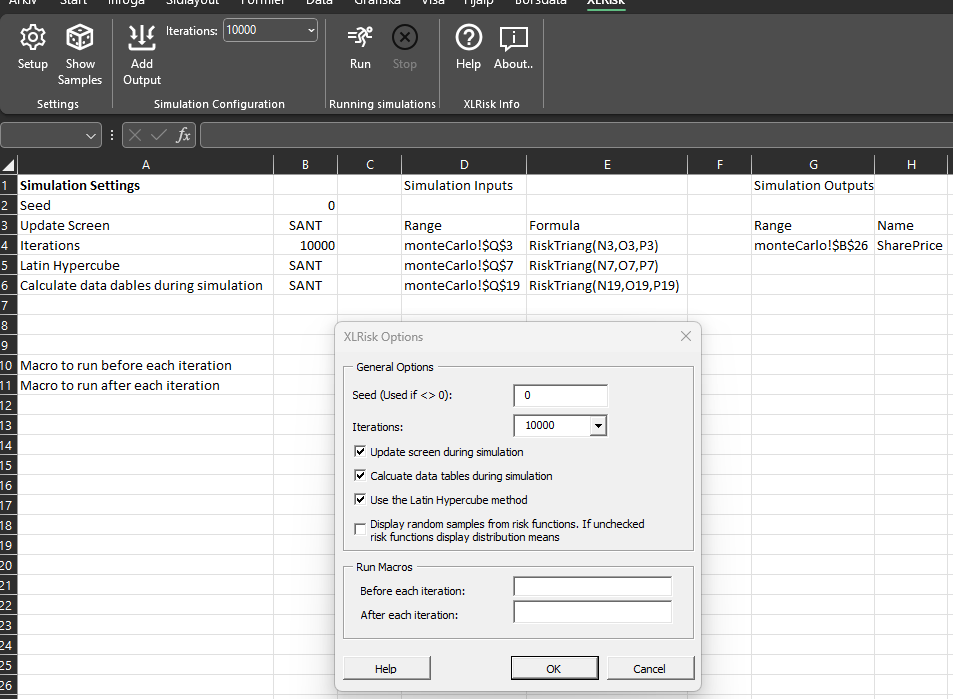This screenshot has width=953, height=699.
Task: Open the XLRisk Setup gear icon
Action: [x=32, y=38]
